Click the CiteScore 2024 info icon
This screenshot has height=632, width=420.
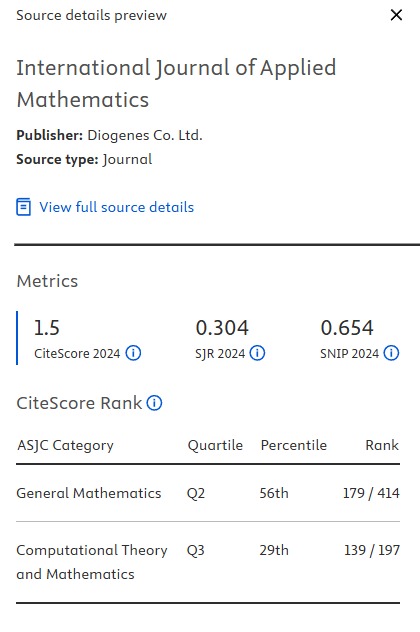133,353
